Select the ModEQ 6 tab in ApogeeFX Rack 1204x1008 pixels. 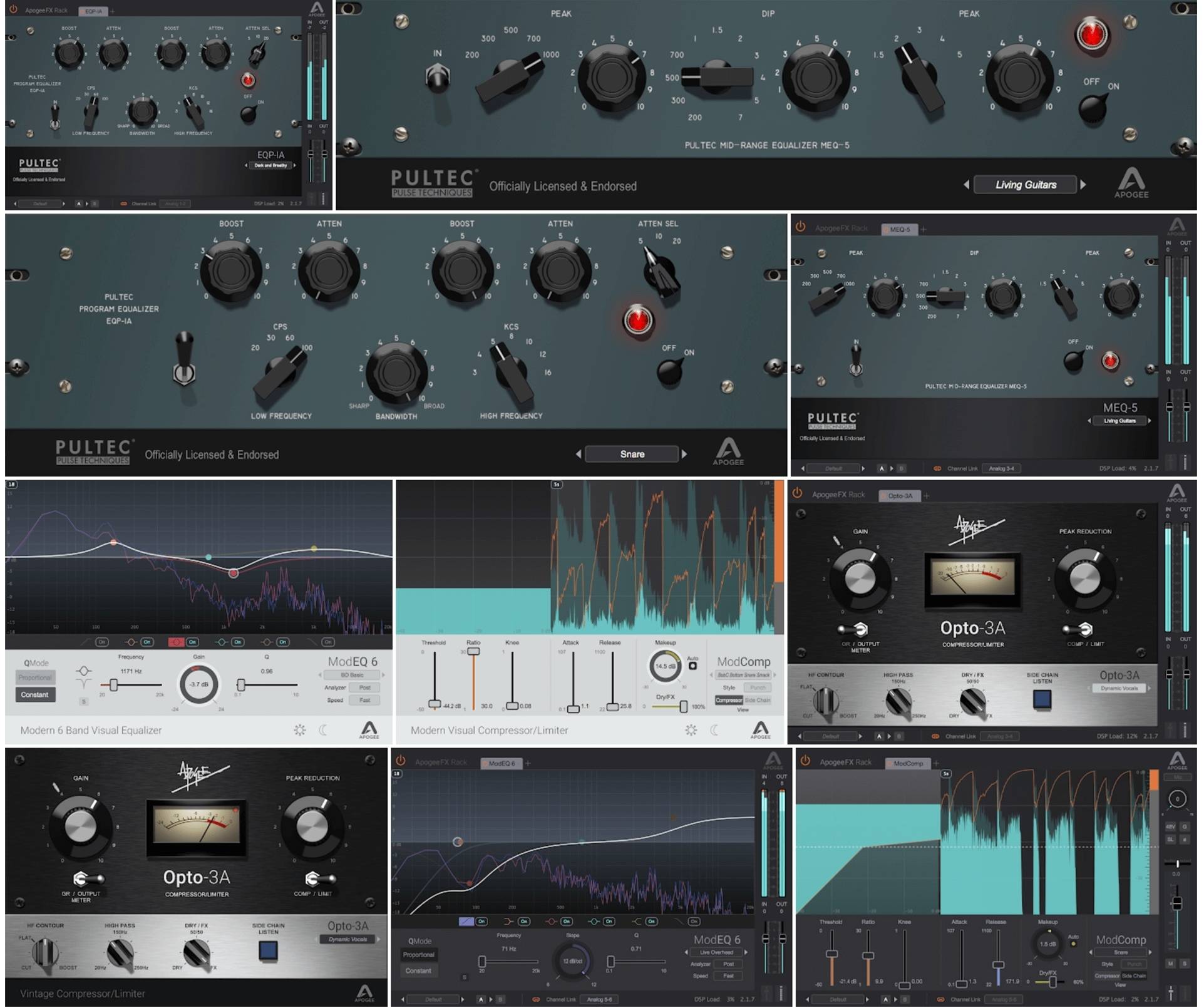(x=502, y=764)
